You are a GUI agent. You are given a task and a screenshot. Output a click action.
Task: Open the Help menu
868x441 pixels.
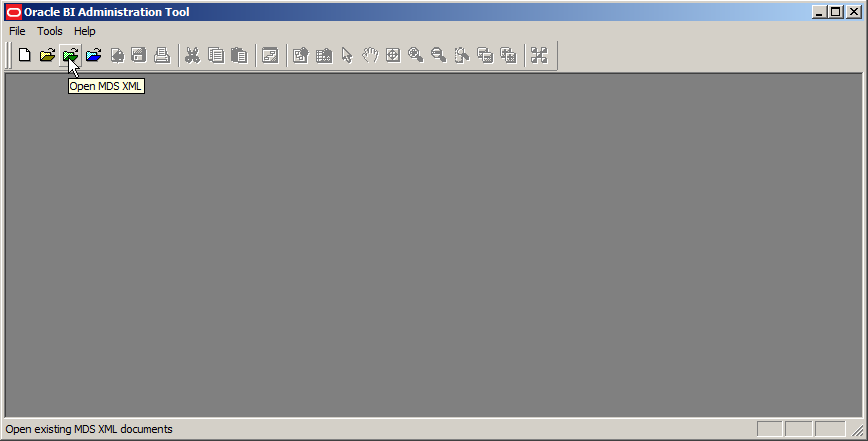coord(85,31)
